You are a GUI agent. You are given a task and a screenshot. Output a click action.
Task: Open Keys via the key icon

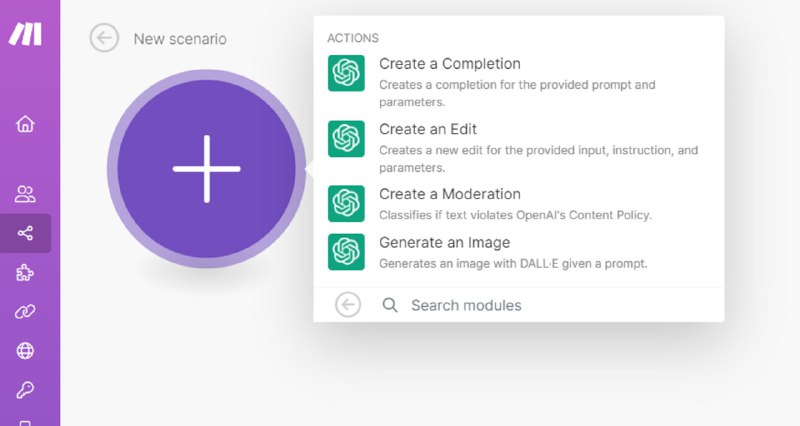pos(25,390)
